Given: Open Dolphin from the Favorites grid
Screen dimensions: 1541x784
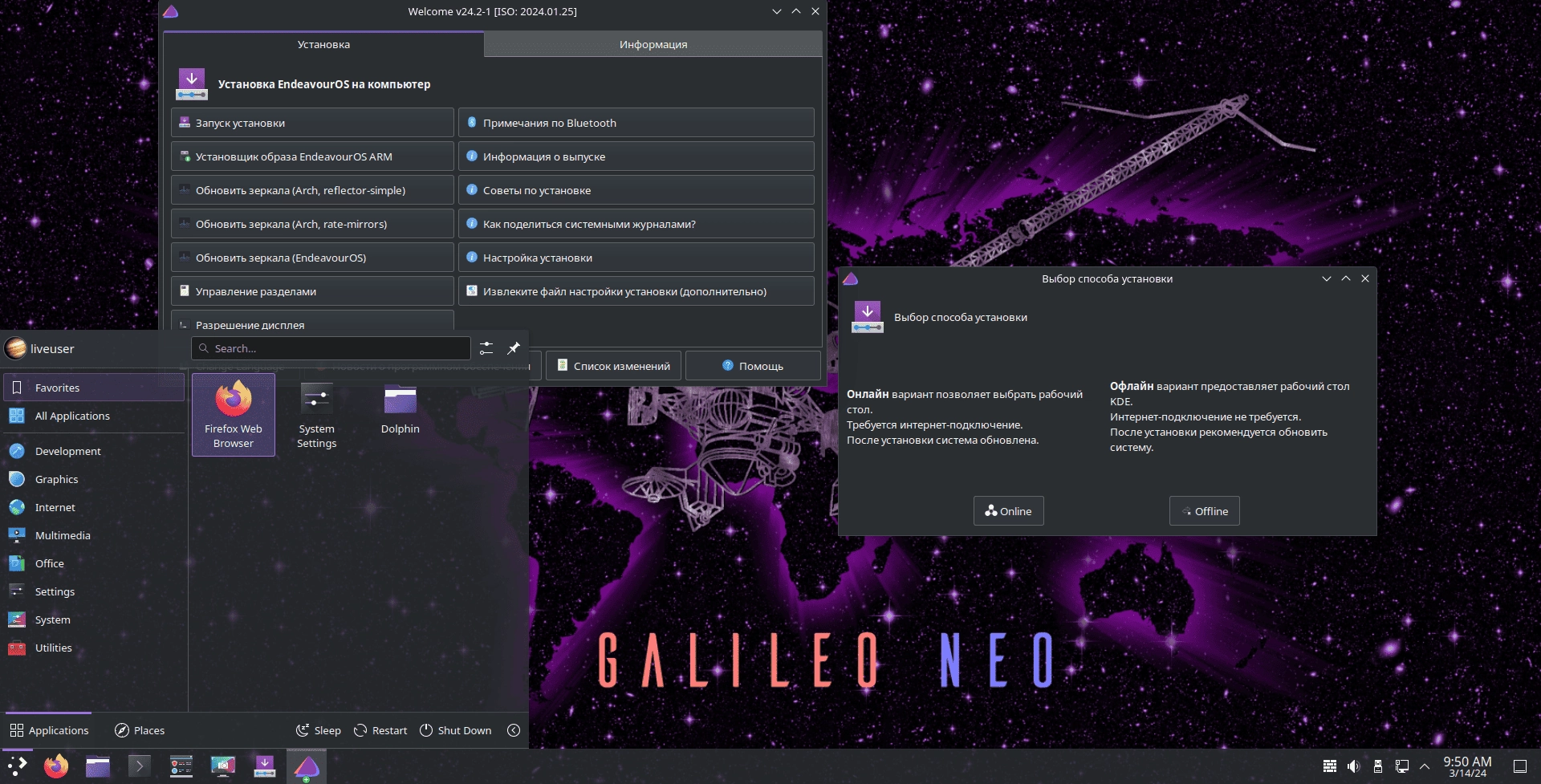Looking at the screenshot, I should pos(400,415).
